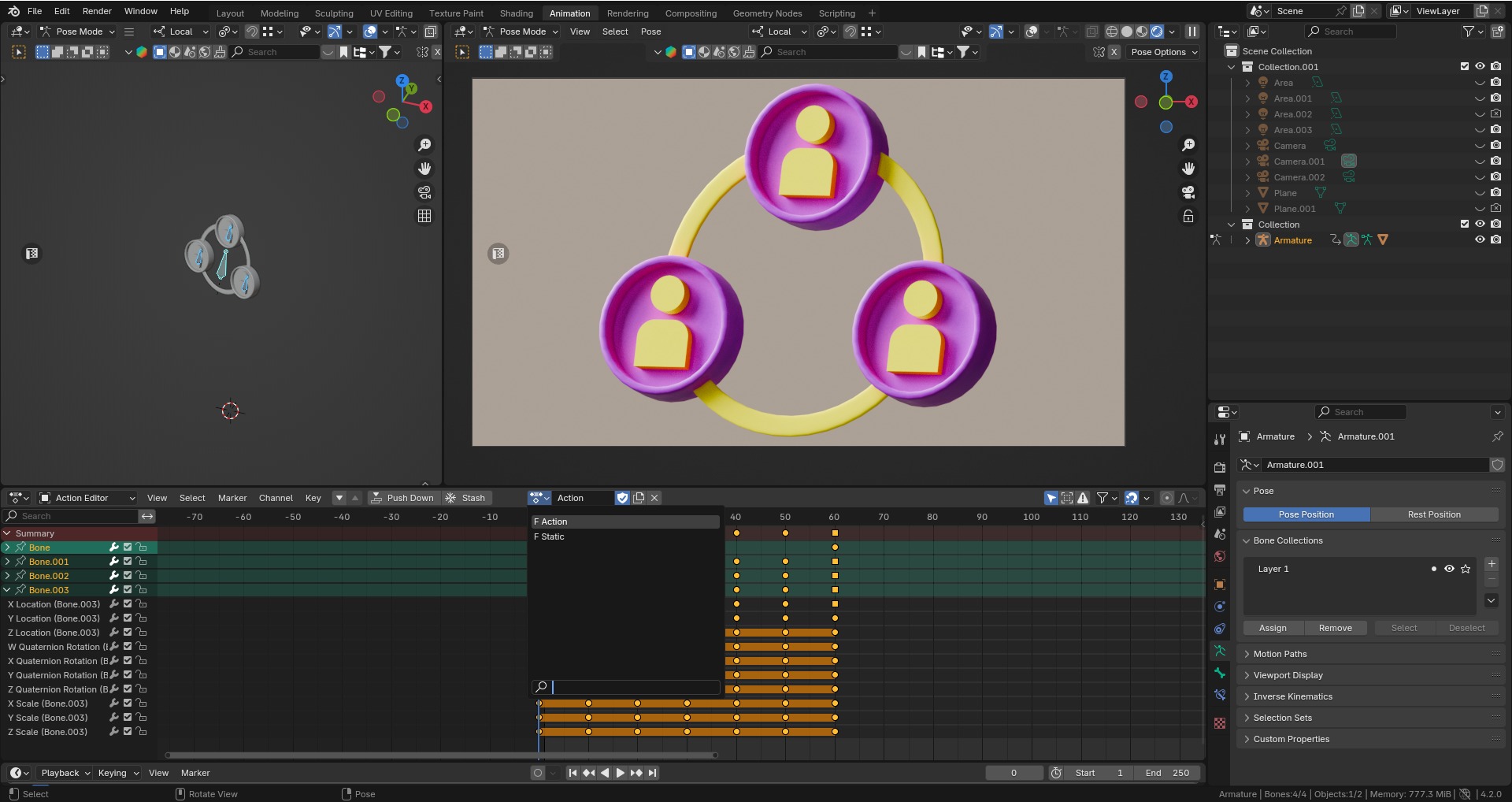Viewport: 1512px width, 802px height.
Task: Switch to the Shading workspace tab
Action: pos(516,13)
